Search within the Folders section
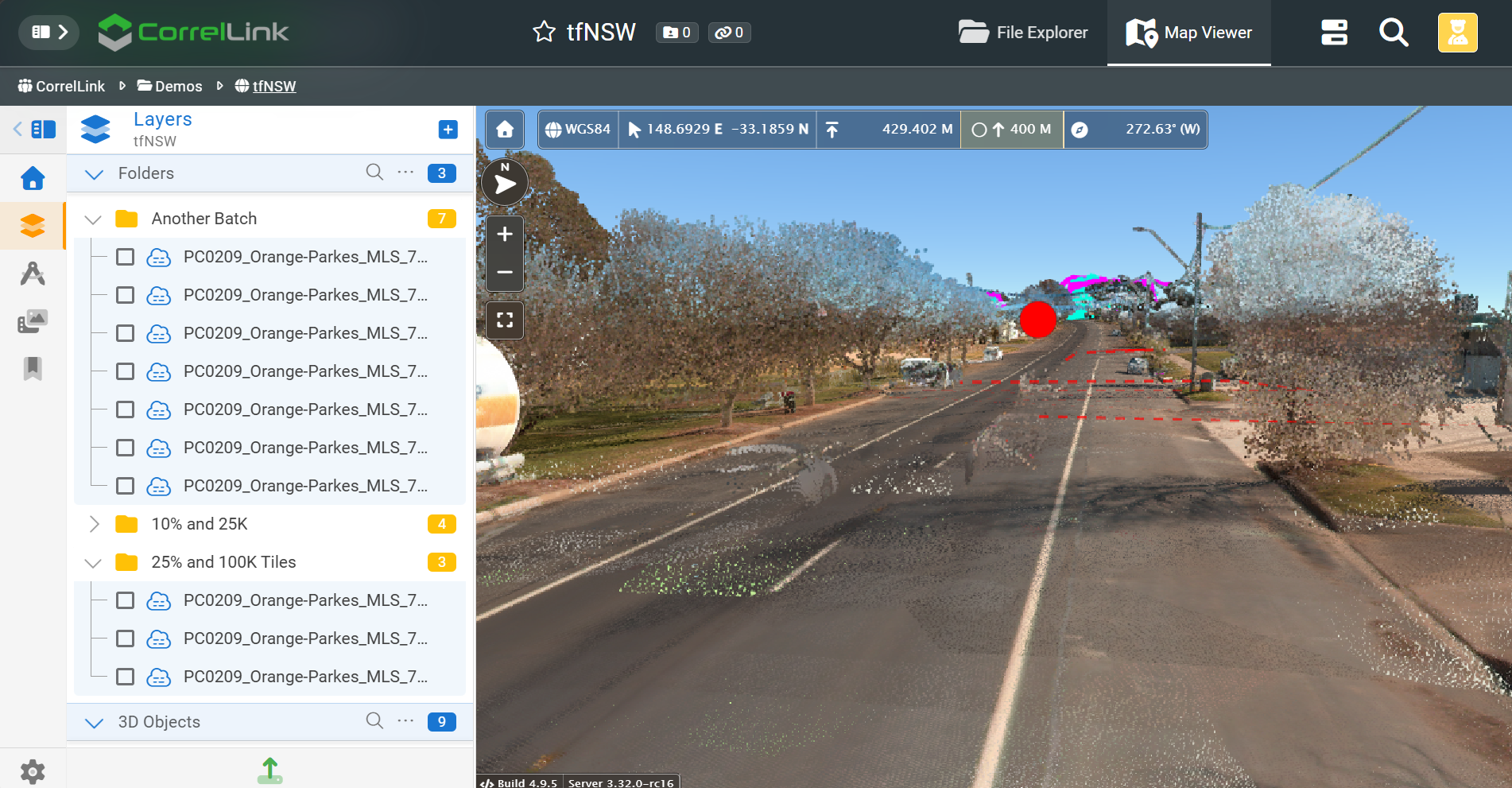Screen dimensions: 1512x788 374,172
